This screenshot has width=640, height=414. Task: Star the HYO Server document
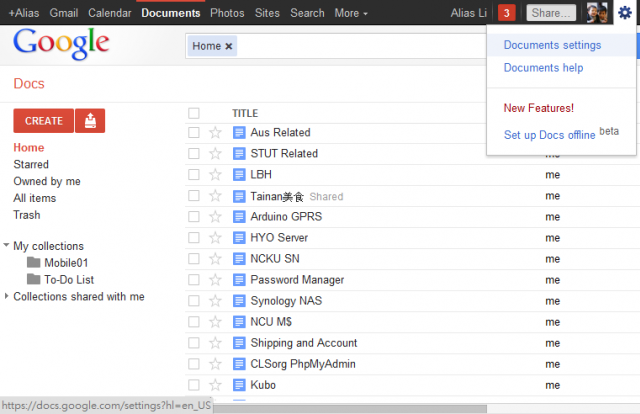(215, 238)
